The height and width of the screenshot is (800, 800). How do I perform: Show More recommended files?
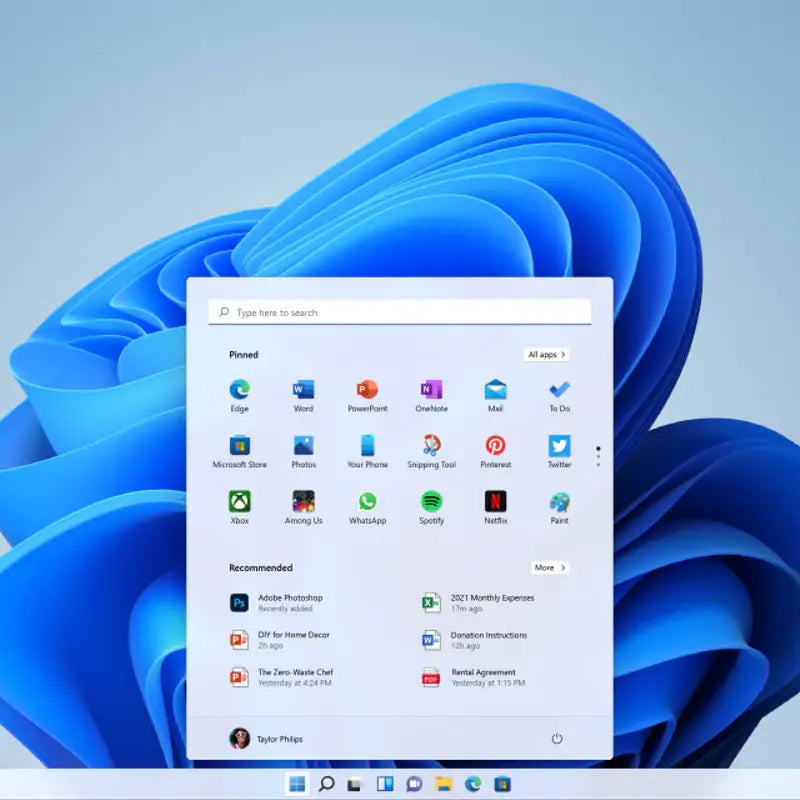(549, 568)
